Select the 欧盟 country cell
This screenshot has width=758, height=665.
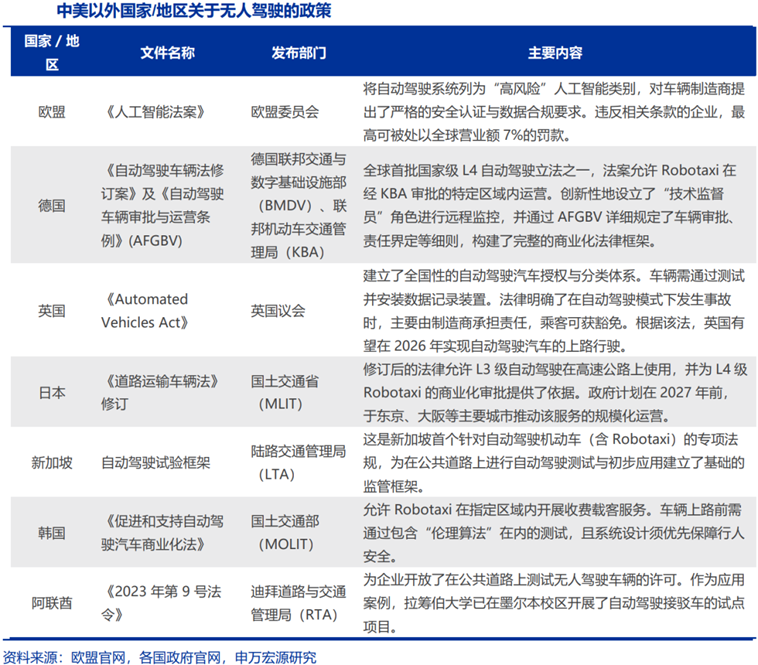point(52,113)
